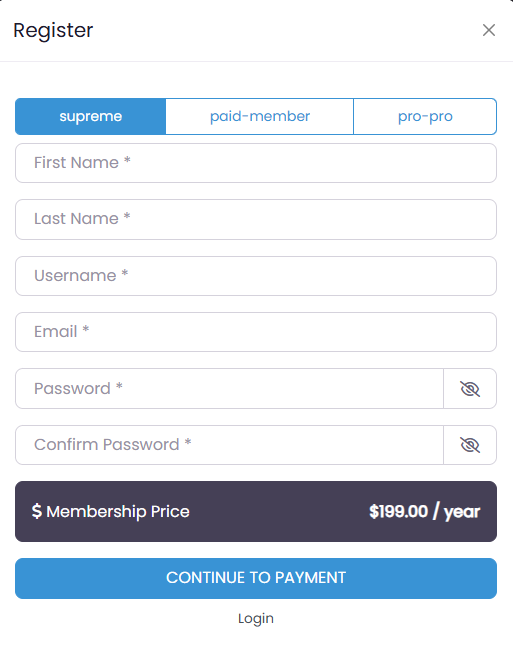Focus the First Name input field
Screen dimensions: 513x663
(256, 163)
